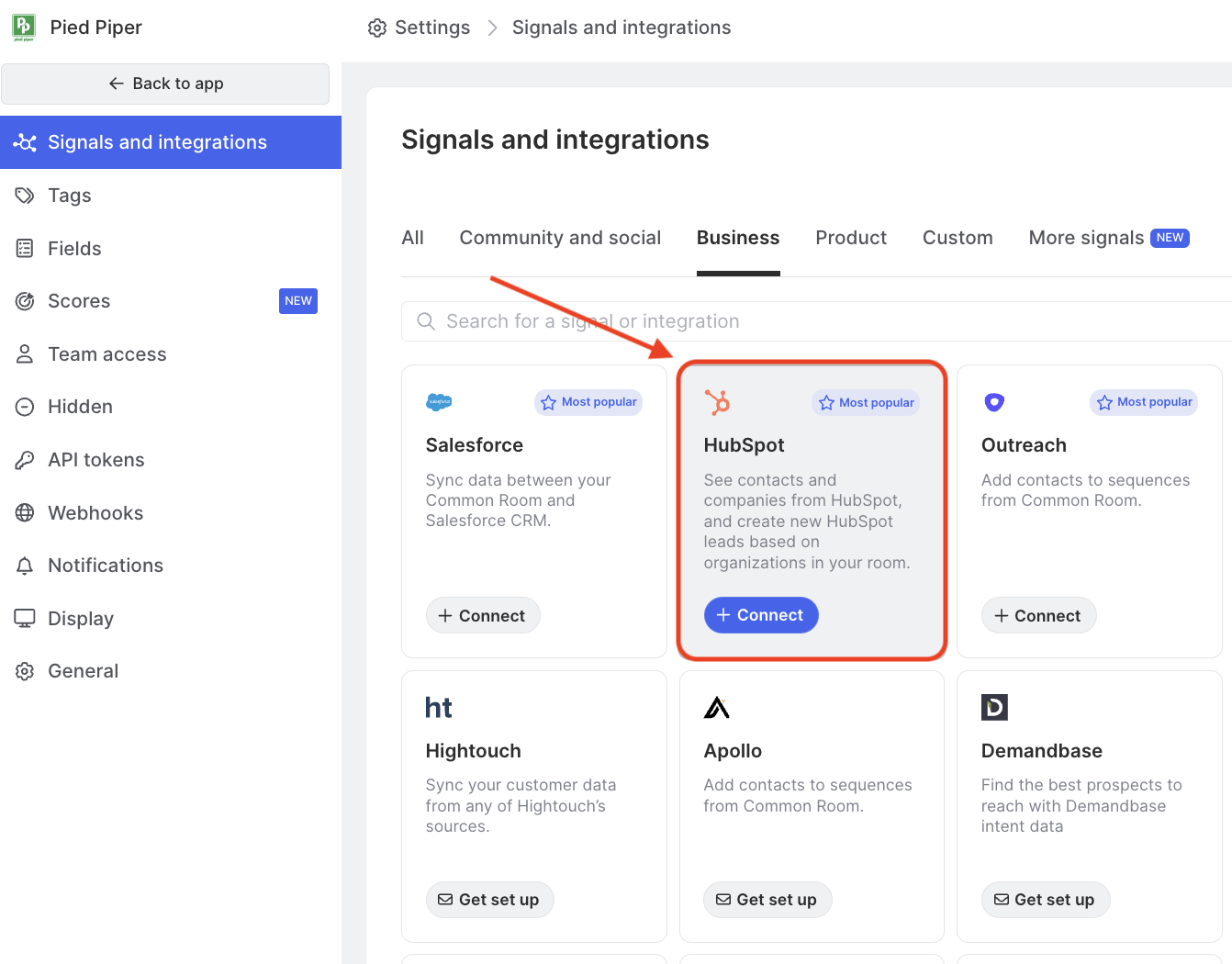Click the Hightouch card title

point(474,751)
